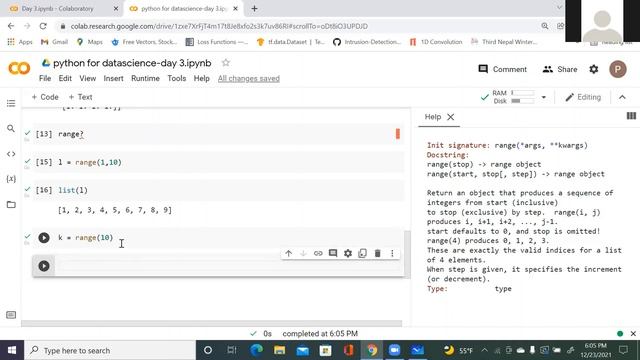640x360 pixels.
Task: Close the Help panel tab
Action: [451, 117]
